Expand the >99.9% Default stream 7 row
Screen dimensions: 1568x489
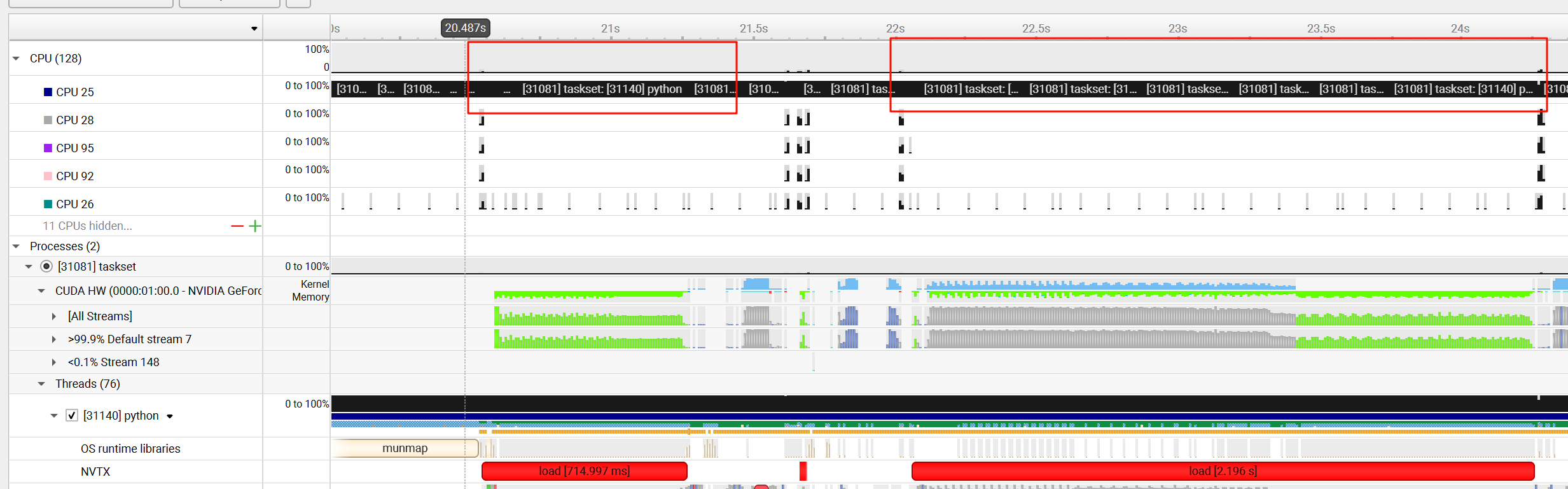[x=54, y=339]
